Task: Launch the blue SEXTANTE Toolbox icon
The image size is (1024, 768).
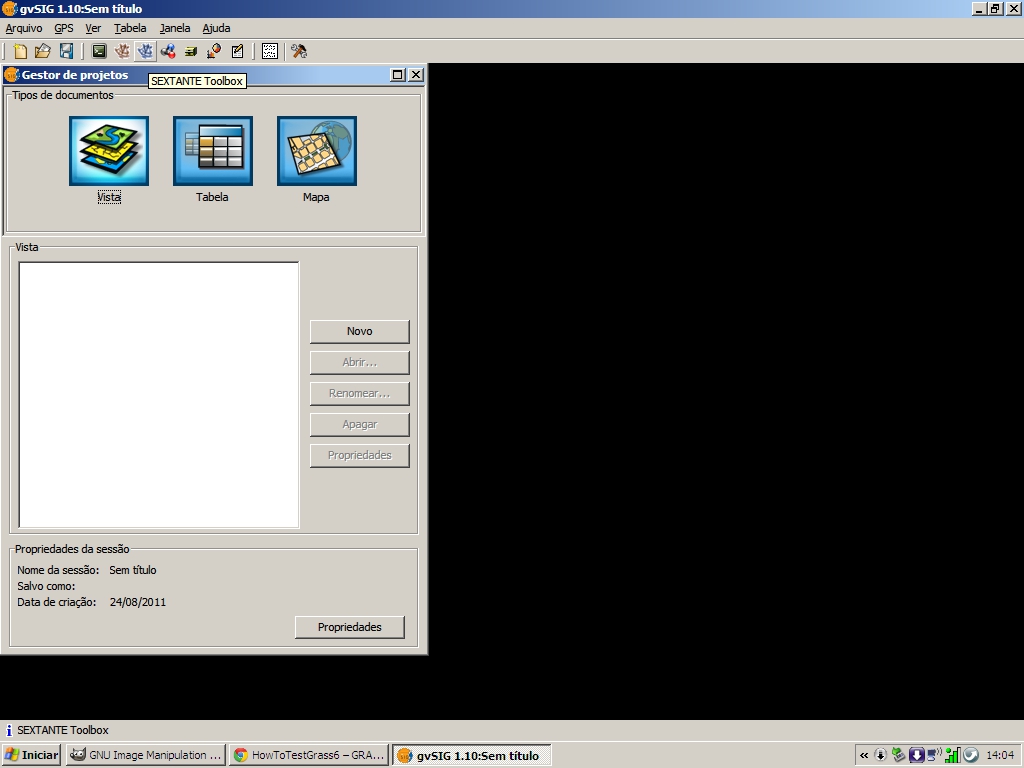Action: pyautogui.click(x=145, y=51)
